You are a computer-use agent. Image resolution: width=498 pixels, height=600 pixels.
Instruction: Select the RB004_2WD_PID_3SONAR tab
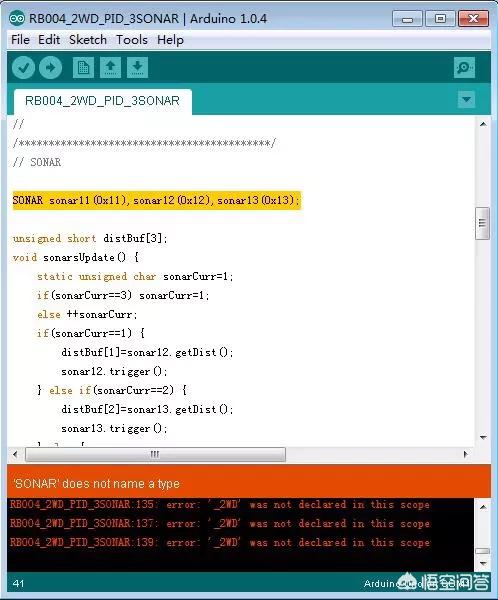coord(103,101)
